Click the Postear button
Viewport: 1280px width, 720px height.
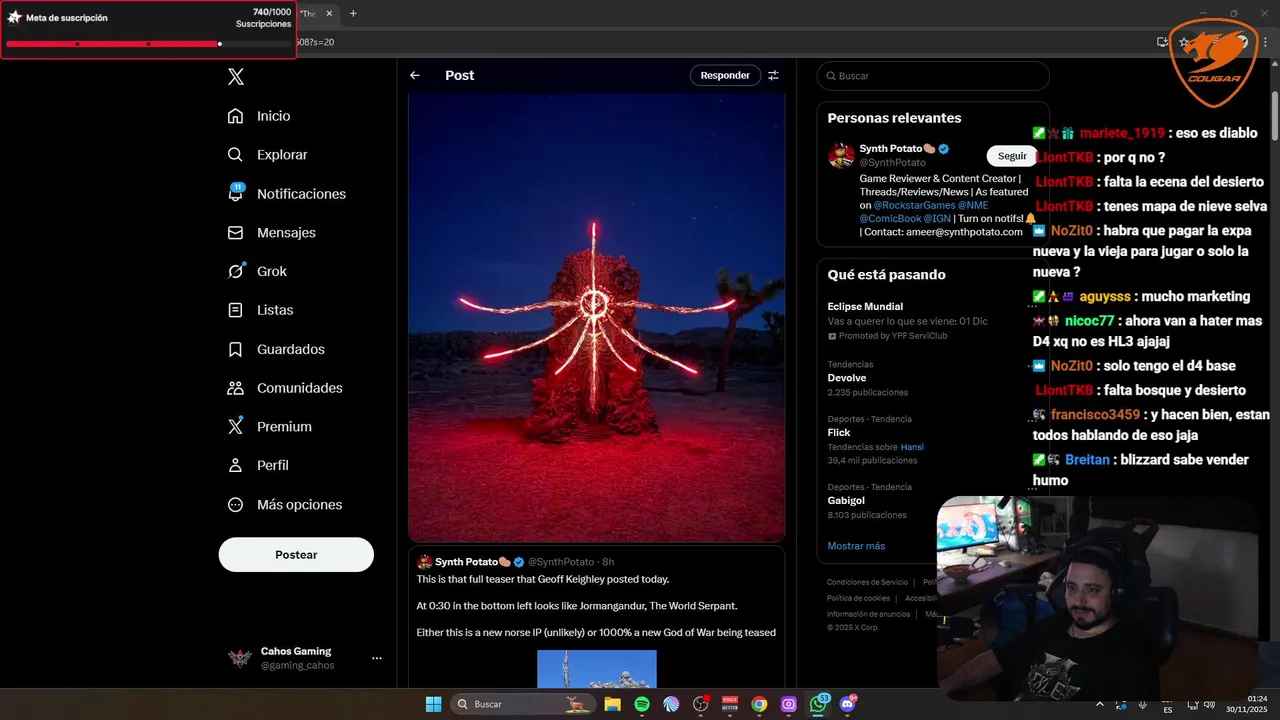tap(296, 555)
